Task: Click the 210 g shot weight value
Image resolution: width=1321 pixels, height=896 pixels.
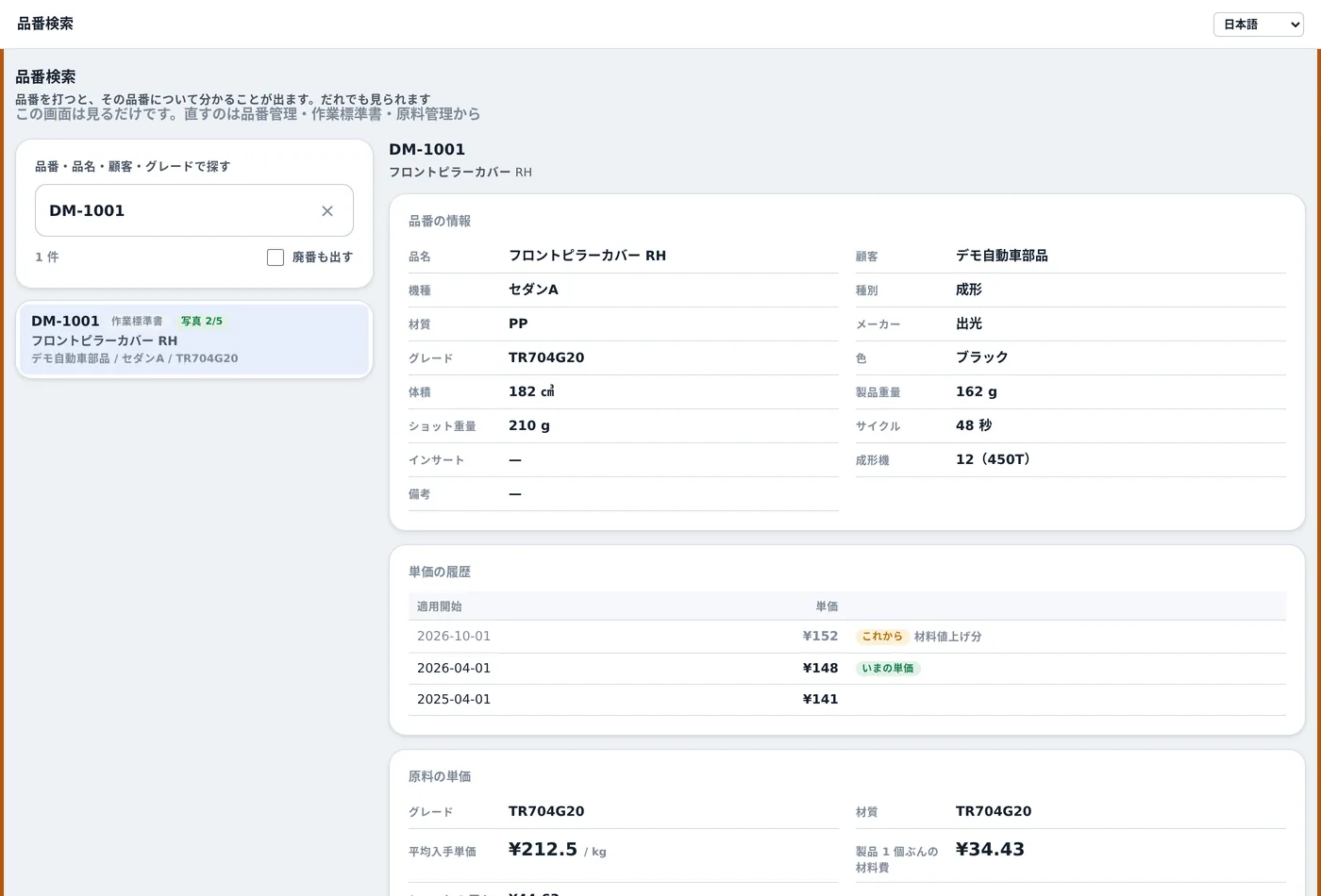Action: [529, 425]
